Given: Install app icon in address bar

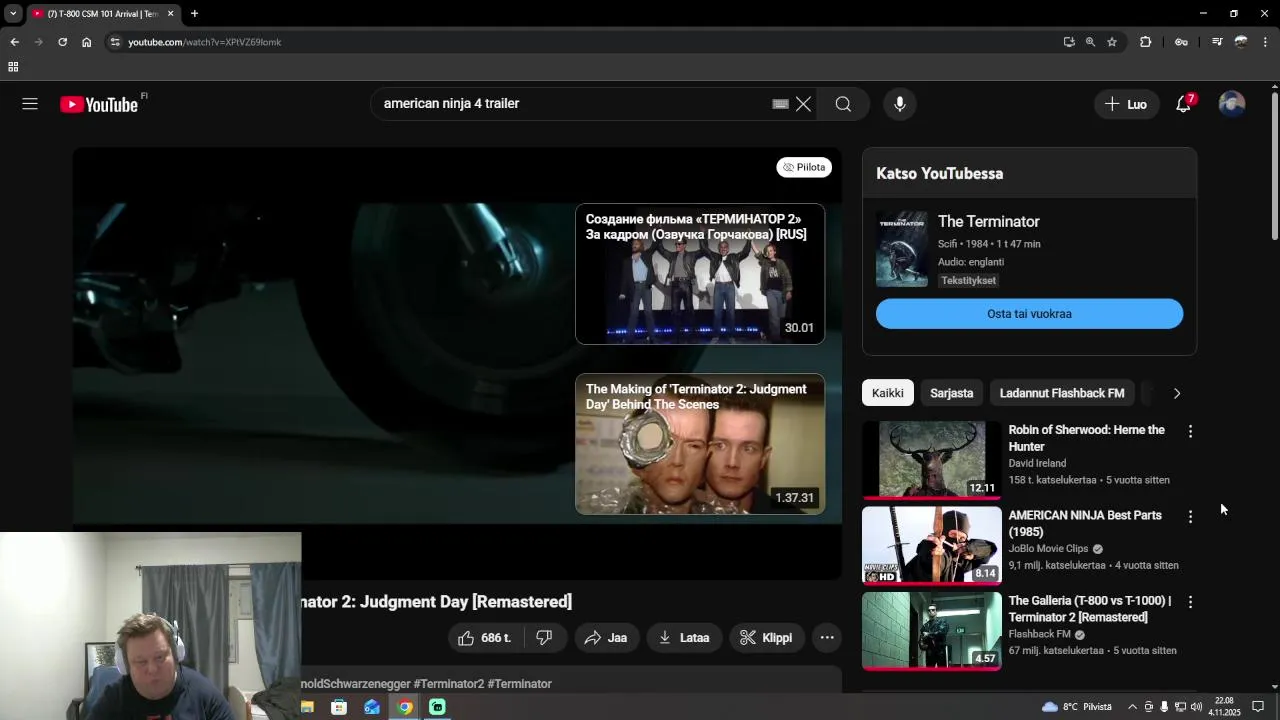Looking at the screenshot, I should point(1069,42).
